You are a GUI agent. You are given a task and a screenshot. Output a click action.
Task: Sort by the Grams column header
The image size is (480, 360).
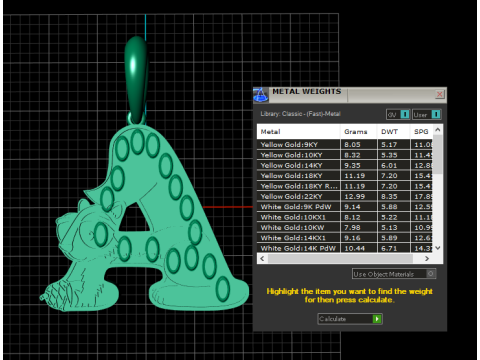point(358,132)
